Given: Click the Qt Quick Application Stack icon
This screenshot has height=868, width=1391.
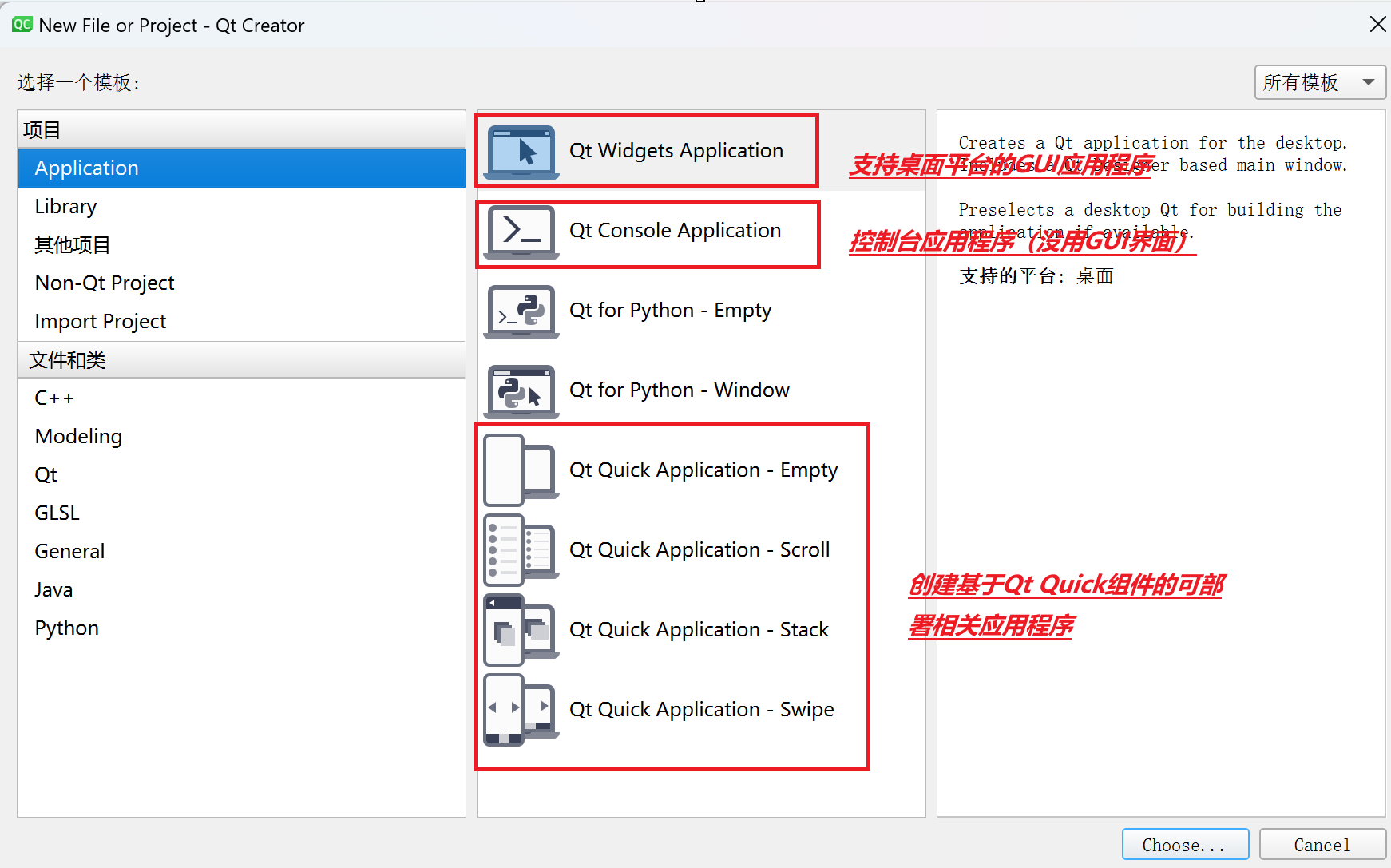Looking at the screenshot, I should [x=521, y=630].
